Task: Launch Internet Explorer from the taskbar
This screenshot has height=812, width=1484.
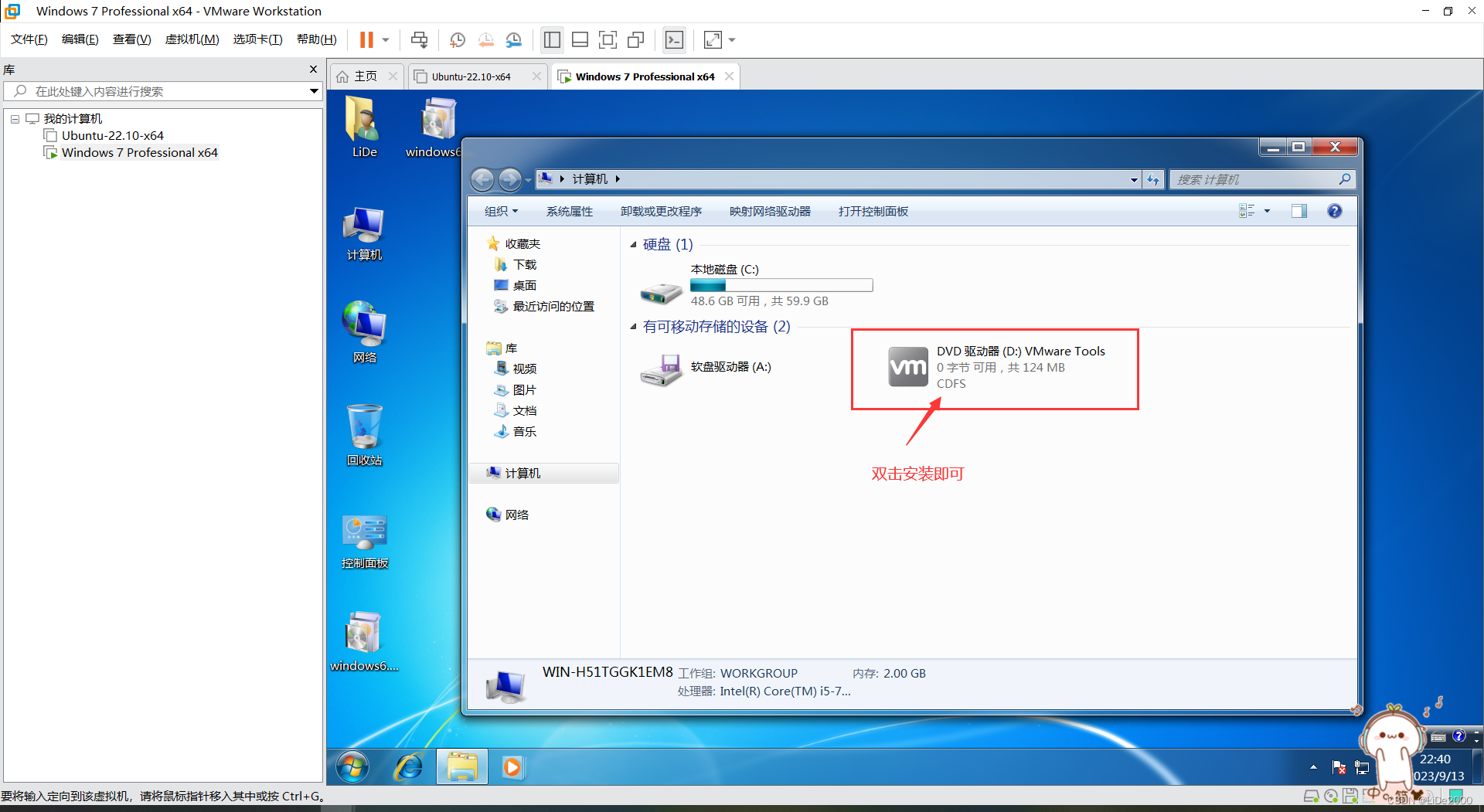Action: tap(409, 766)
